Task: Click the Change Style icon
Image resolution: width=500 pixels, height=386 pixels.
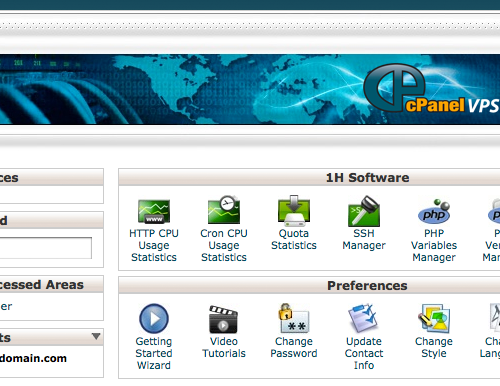Action: [434, 318]
